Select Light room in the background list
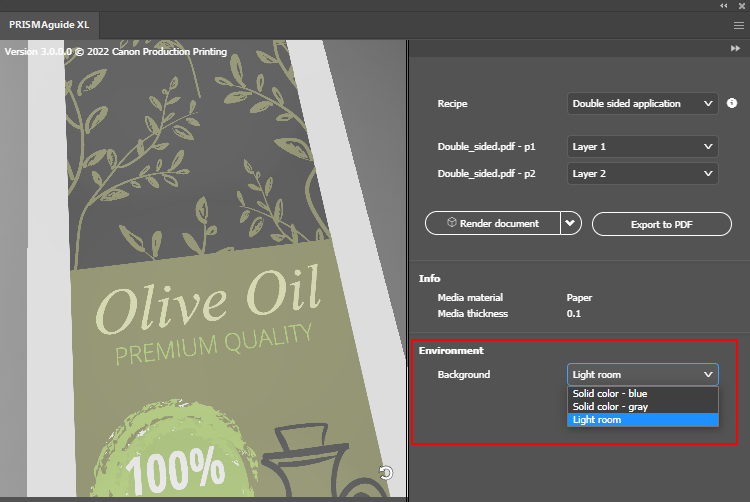The image size is (750, 502). point(642,420)
